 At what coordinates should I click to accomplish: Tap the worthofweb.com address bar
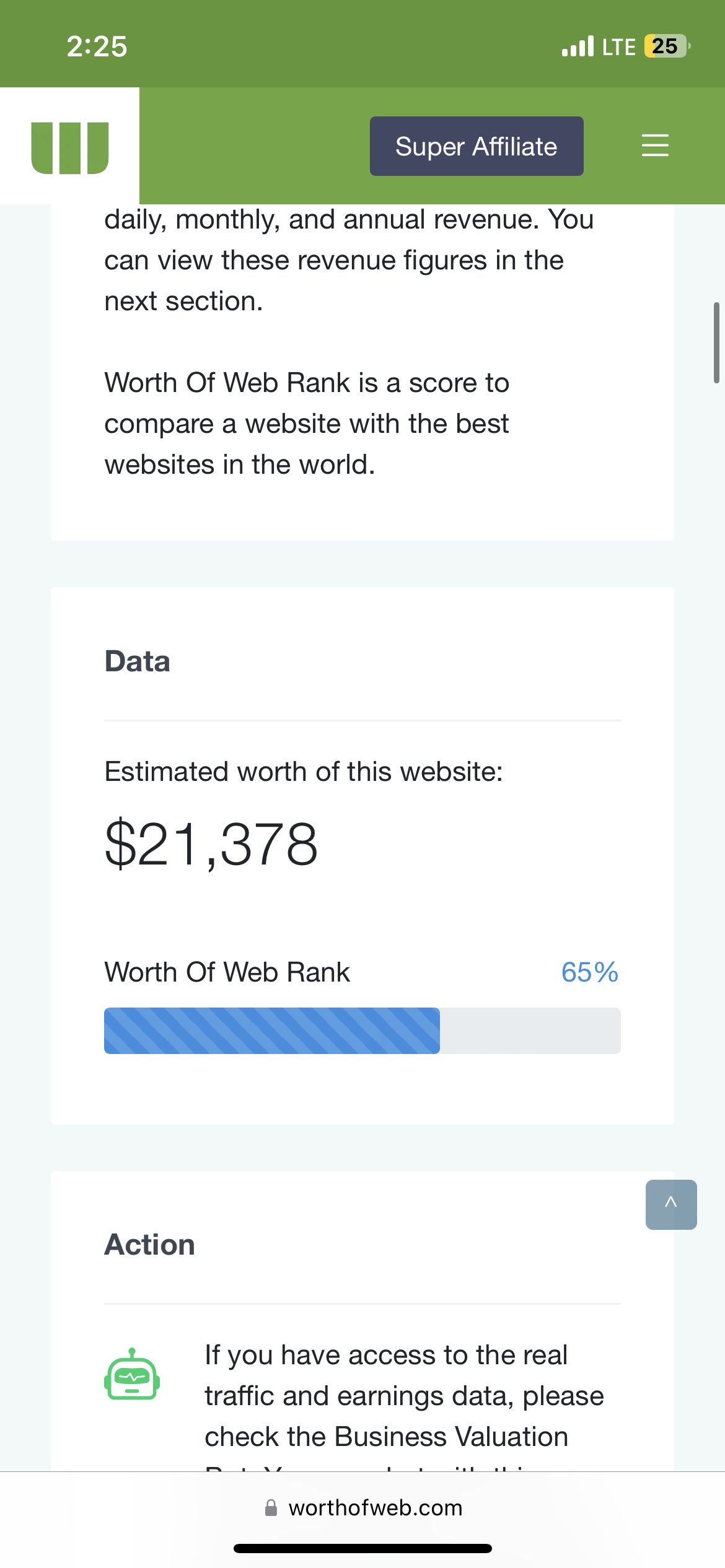(375, 1508)
